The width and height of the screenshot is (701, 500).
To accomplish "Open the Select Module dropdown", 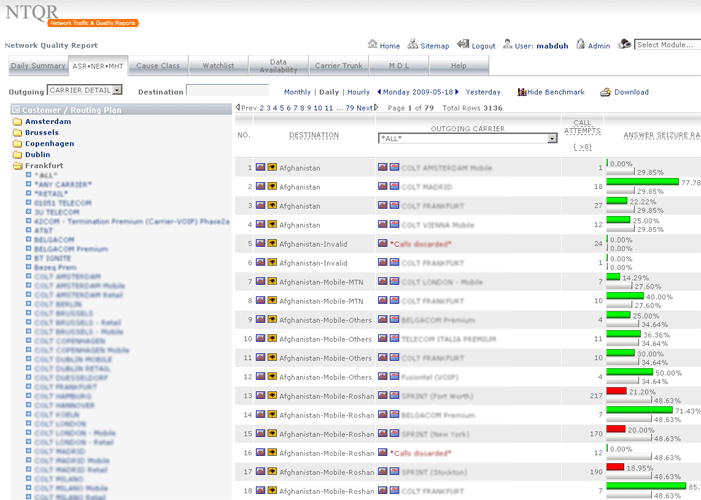I will point(666,45).
